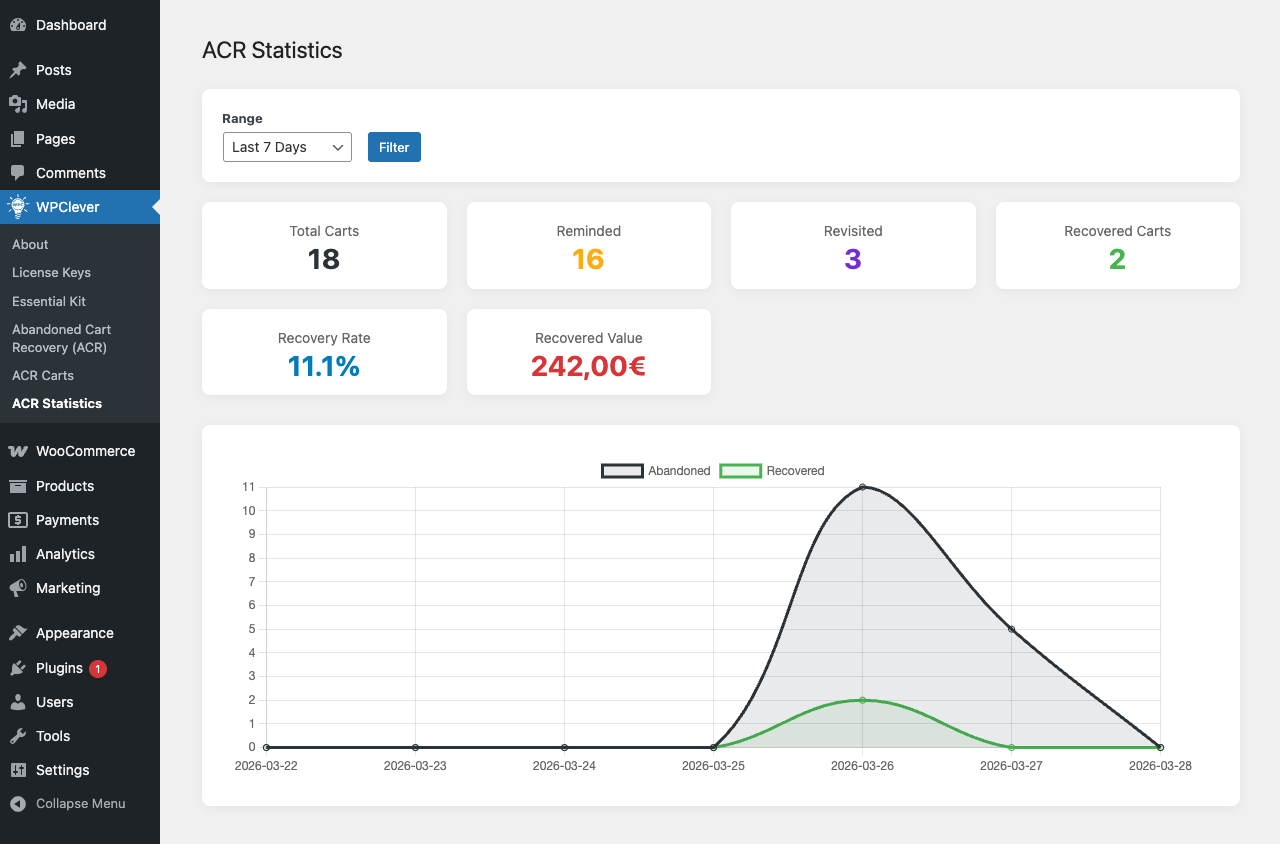The height and width of the screenshot is (844, 1280).
Task: Click the Abandoned peak point on 2026-03-26
Action: coord(862,487)
